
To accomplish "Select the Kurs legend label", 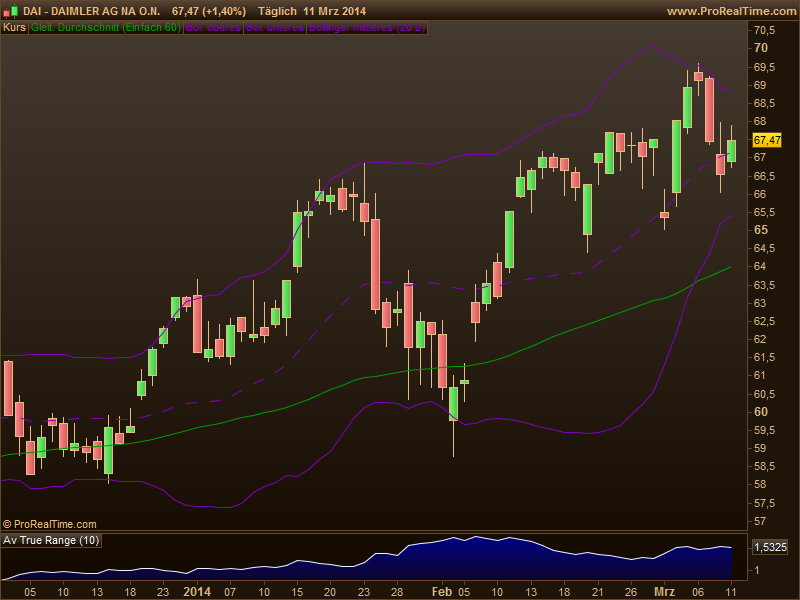I will 14,28.
